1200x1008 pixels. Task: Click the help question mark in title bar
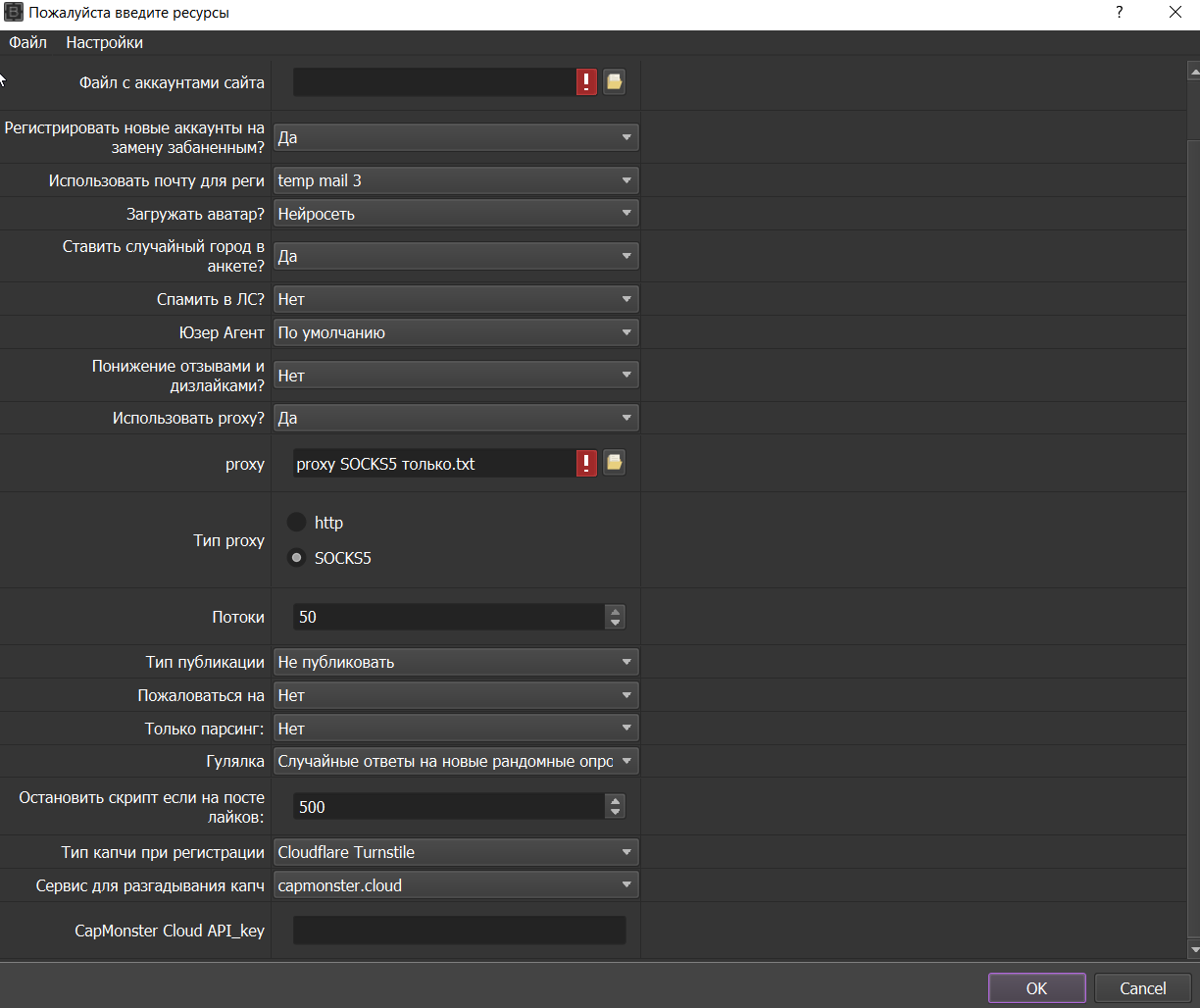tap(1119, 14)
